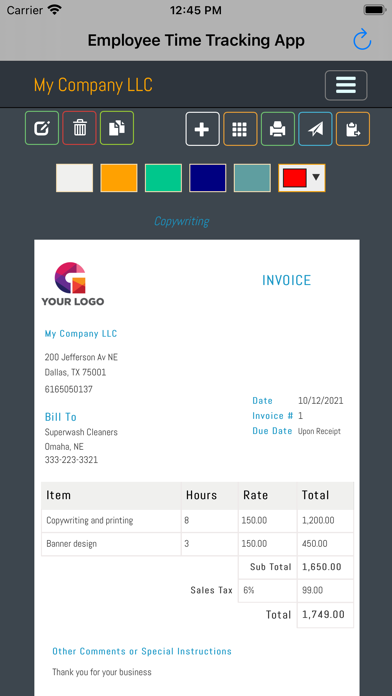This screenshot has height=696, width=392.
Task: Click the Banner design item cell
Action: point(111,544)
